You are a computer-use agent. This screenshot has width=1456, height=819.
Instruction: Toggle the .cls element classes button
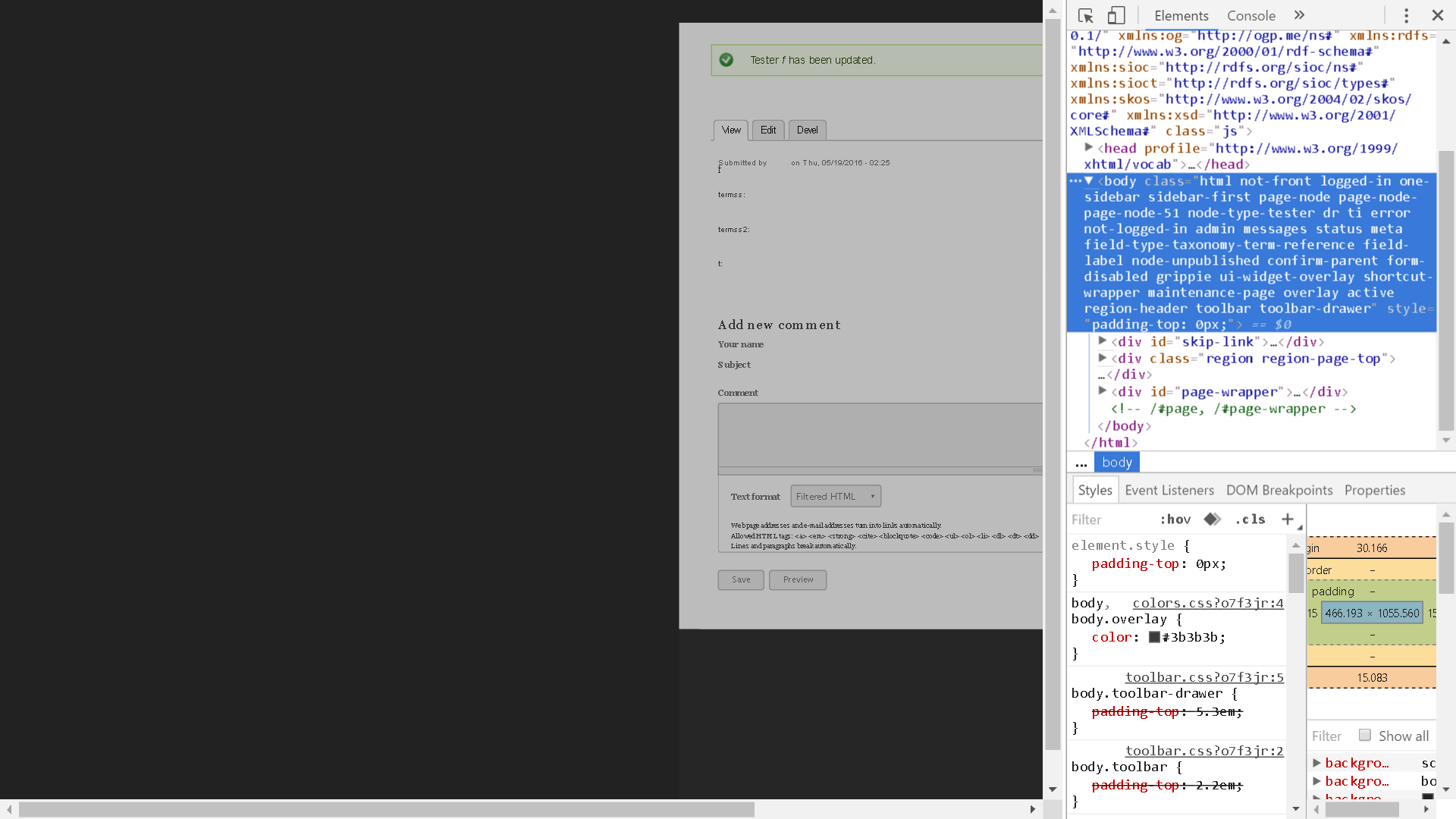pyautogui.click(x=1250, y=519)
